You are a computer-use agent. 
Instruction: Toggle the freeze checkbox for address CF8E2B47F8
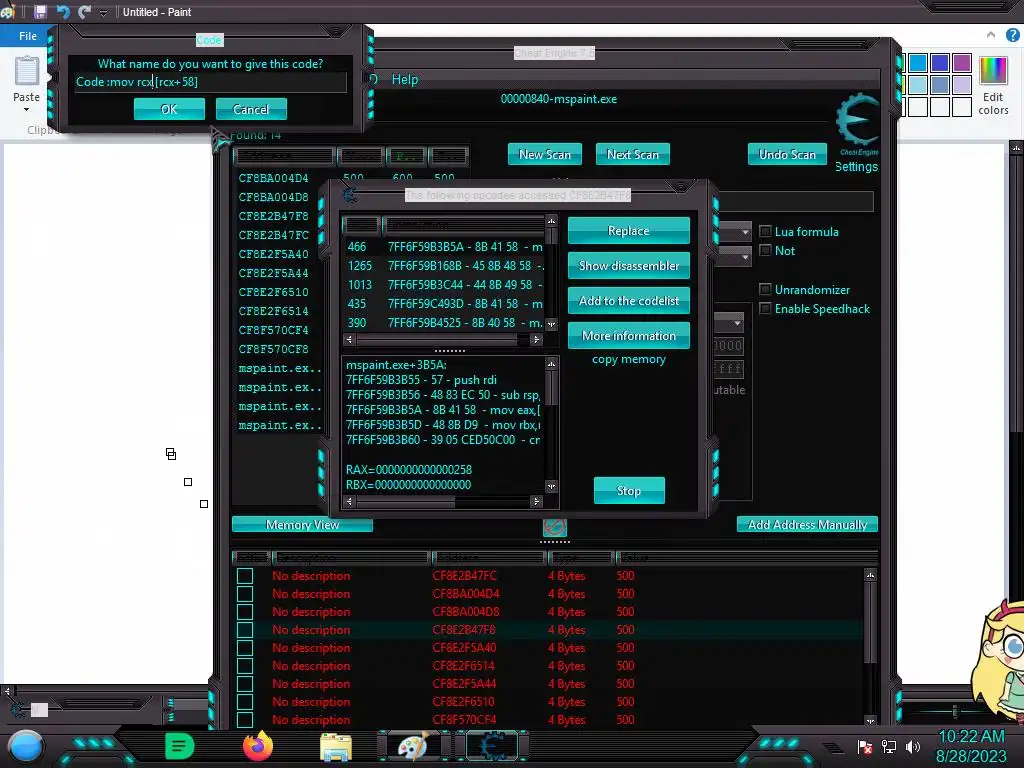[245, 630]
